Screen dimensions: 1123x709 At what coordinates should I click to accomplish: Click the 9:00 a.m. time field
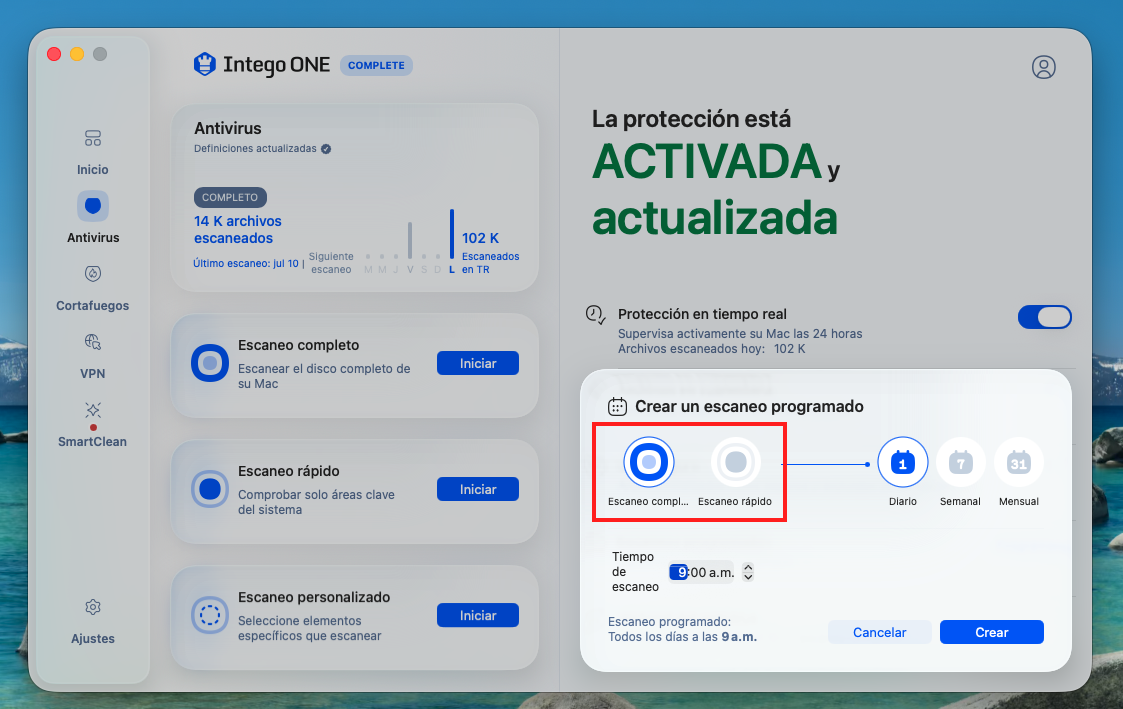(x=701, y=572)
